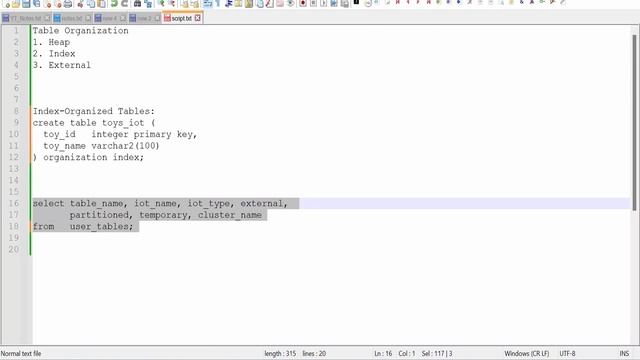This screenshot has height=360, width=640.
Task: Close the notes.txt tab
Action: (88, 18)
